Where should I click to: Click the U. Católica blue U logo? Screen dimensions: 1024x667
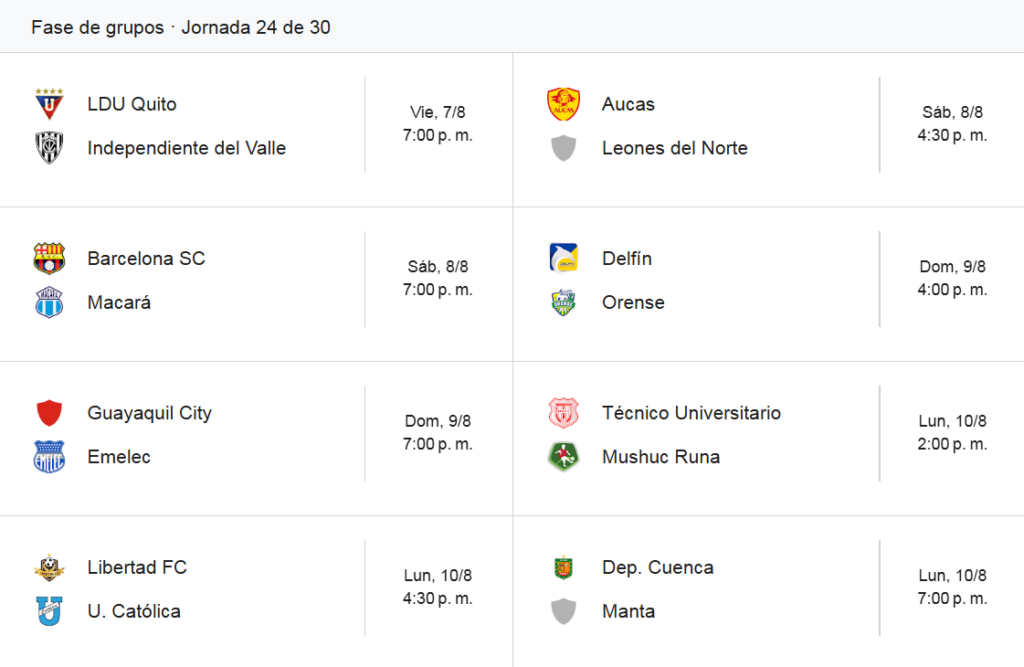coord(49,611)
